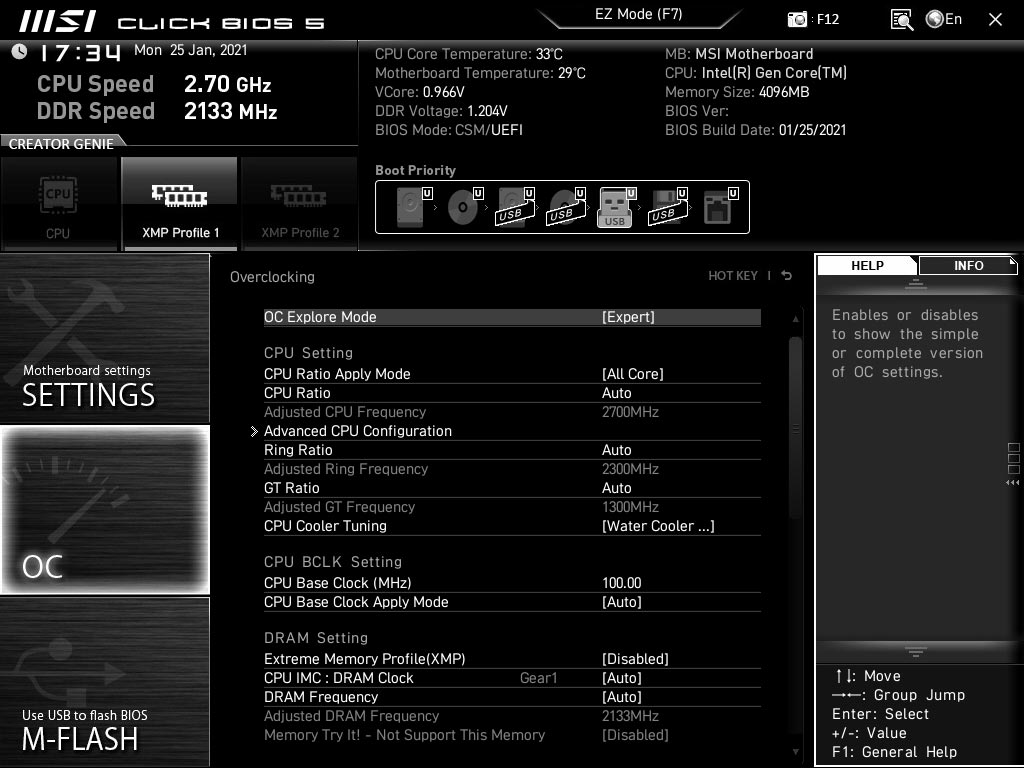Open the OC overclocking section

click(x=105, y=510)
